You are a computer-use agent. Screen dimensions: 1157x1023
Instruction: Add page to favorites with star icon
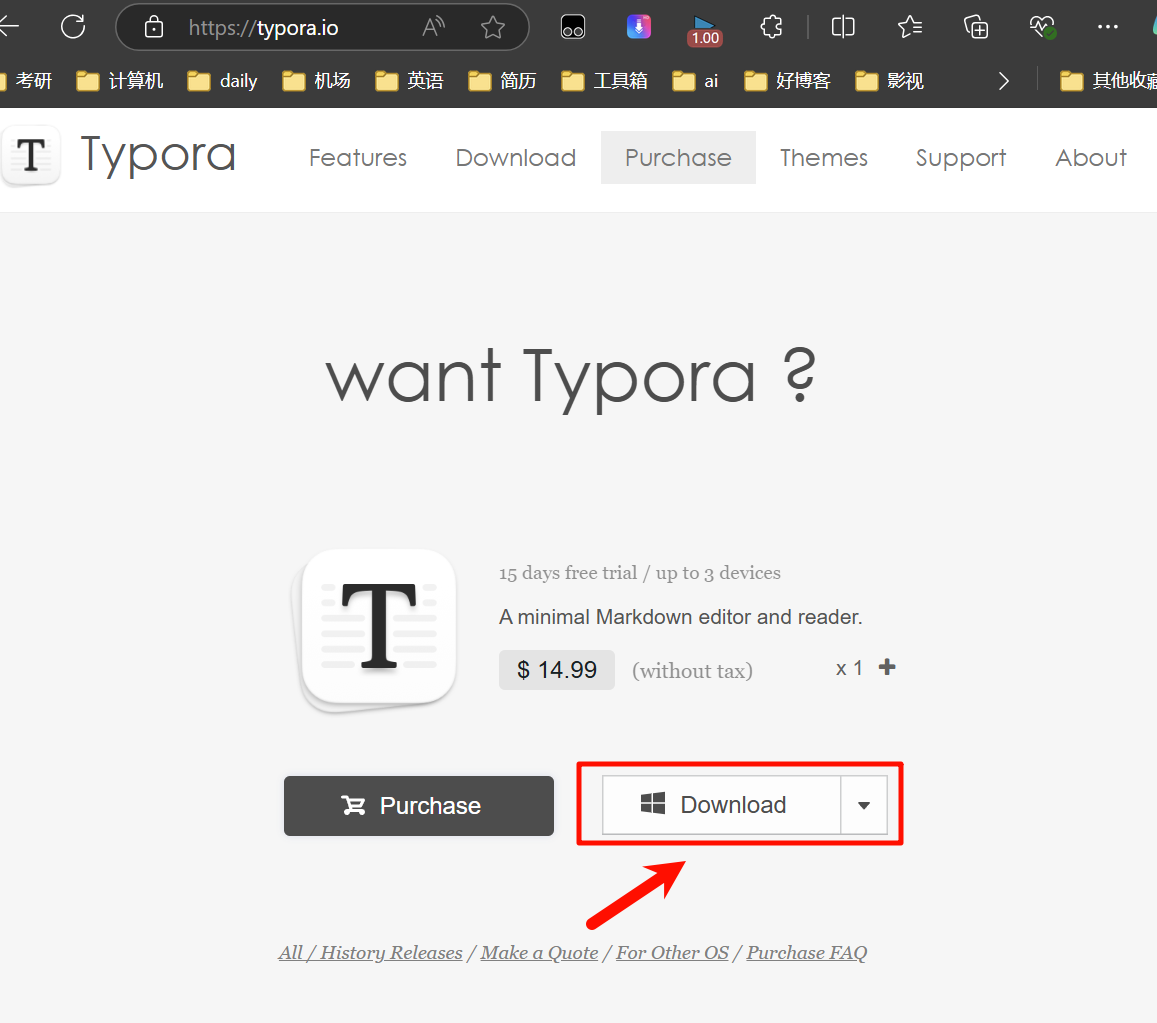492,27
